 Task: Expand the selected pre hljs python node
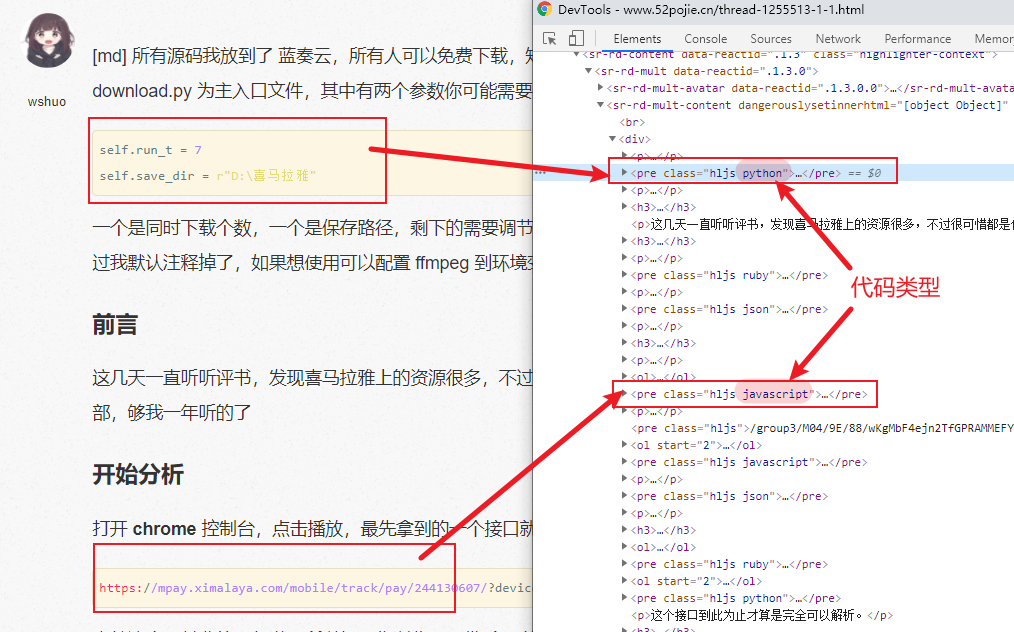[x=624, y=172]
